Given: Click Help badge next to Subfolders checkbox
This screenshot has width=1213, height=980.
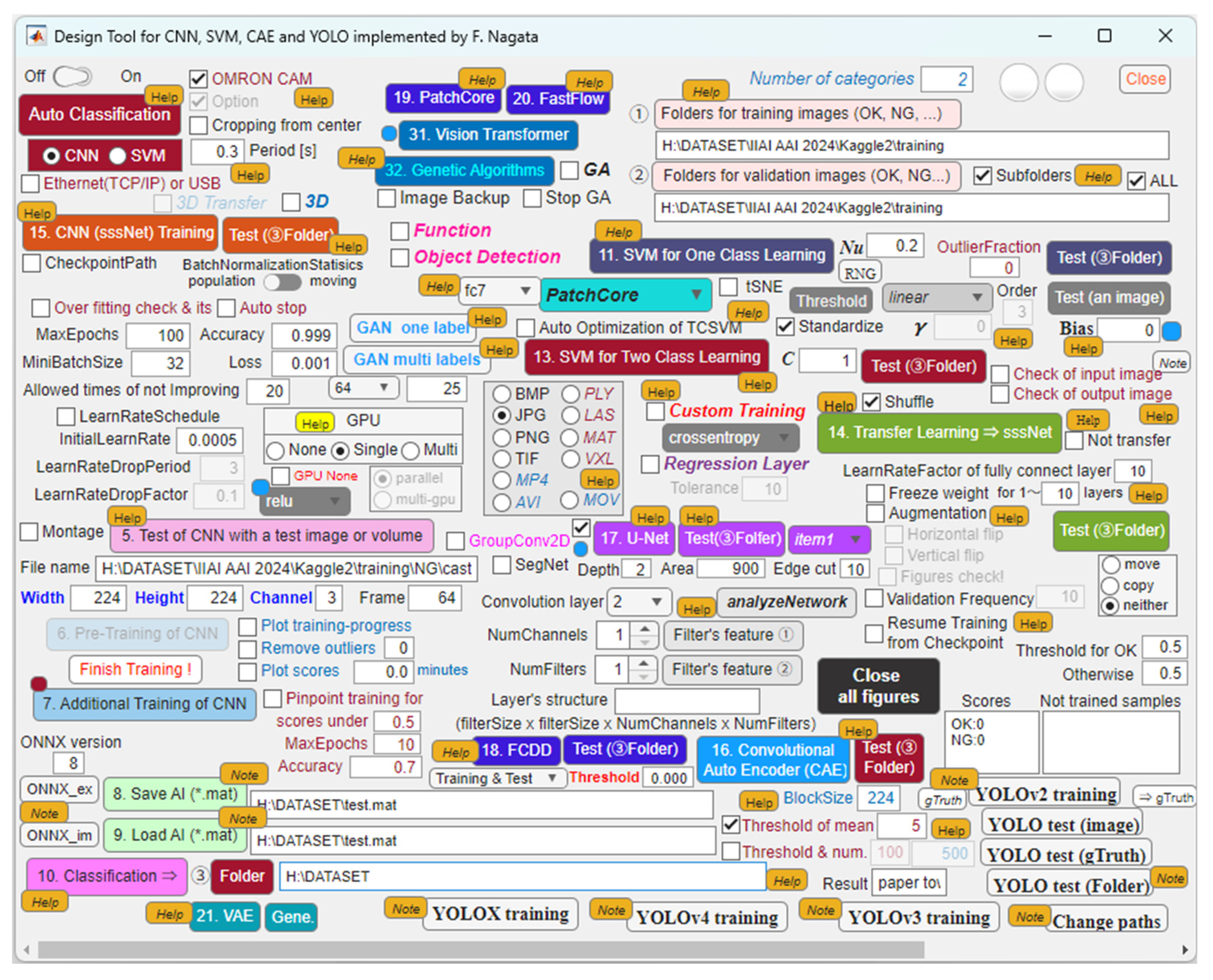Looking at the screenshot, I should (x=1098, y=176).
